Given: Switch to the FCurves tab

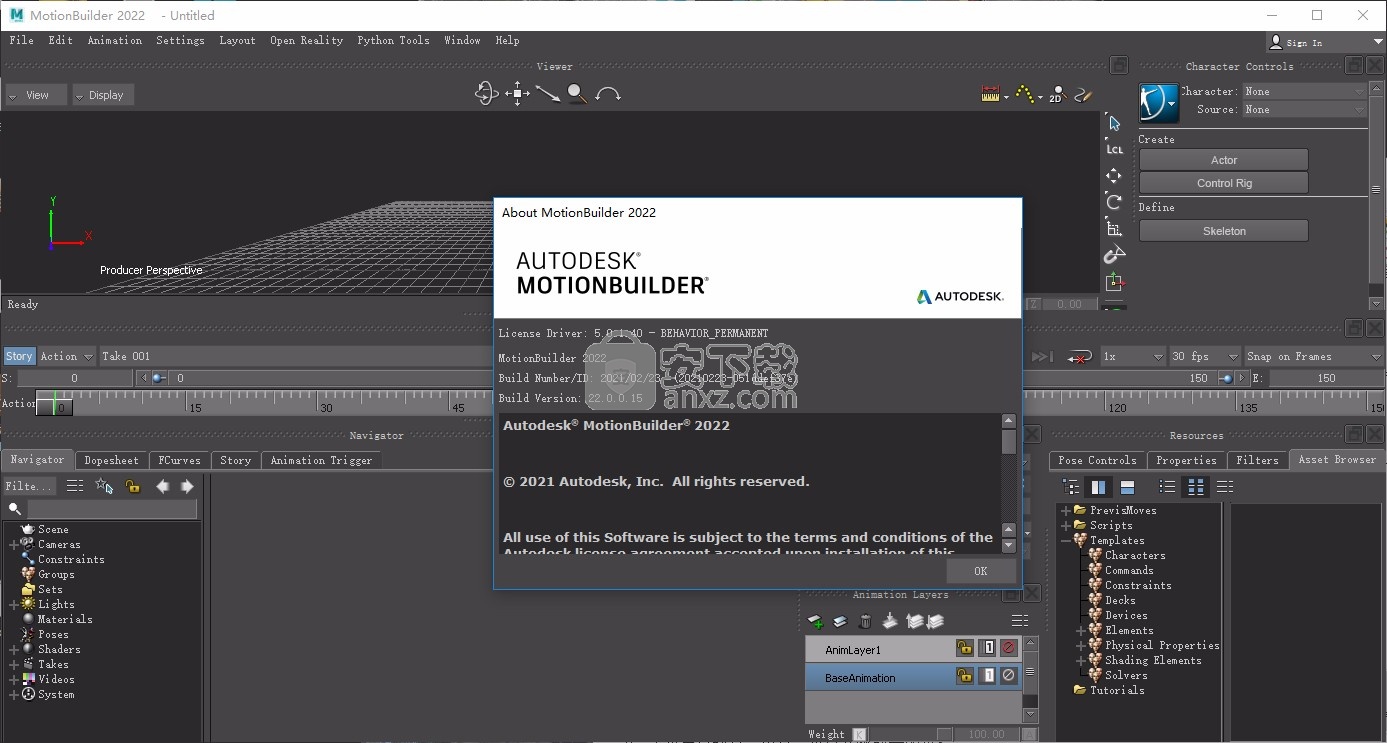Looking at the screenshot, I should tap(179, 460).
